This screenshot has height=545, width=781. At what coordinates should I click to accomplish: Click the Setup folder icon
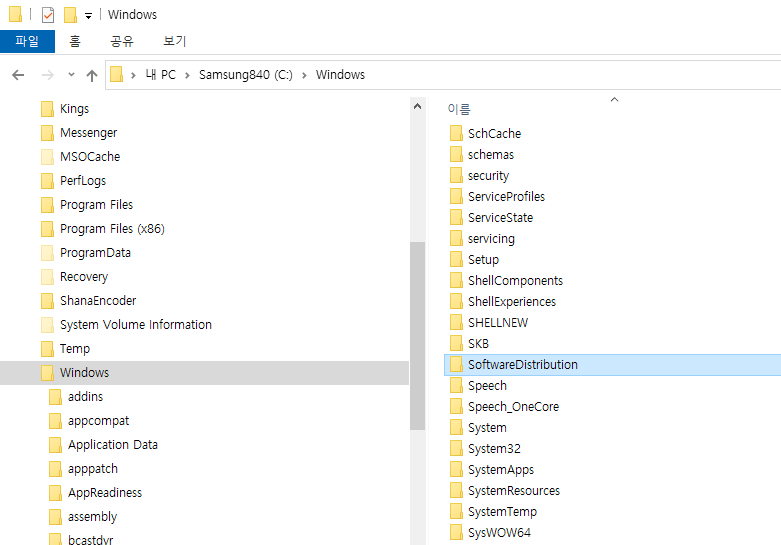[456, 260]
